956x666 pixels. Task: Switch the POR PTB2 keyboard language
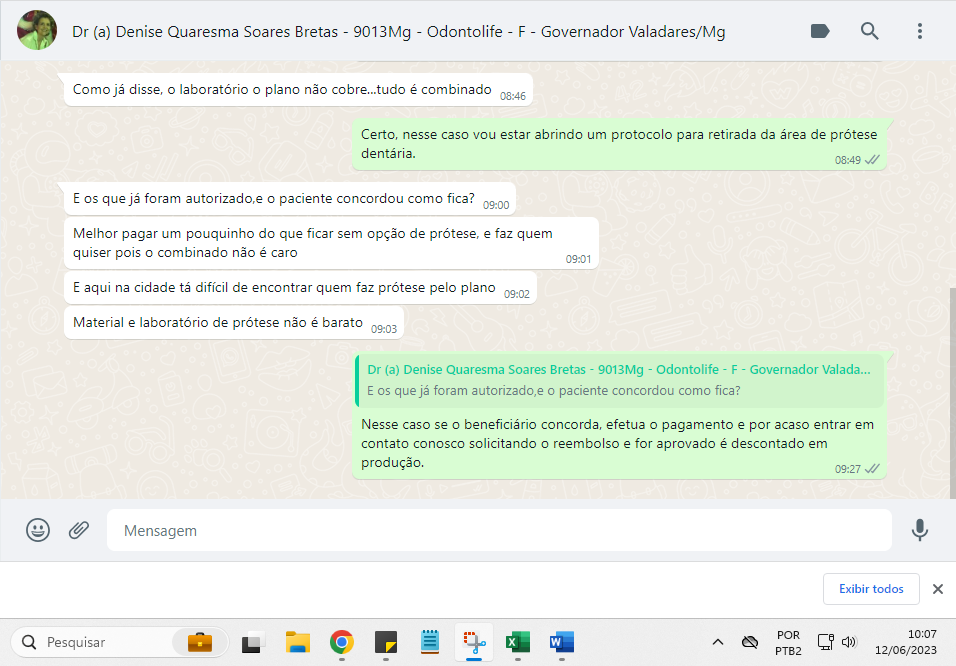[788, 642]
